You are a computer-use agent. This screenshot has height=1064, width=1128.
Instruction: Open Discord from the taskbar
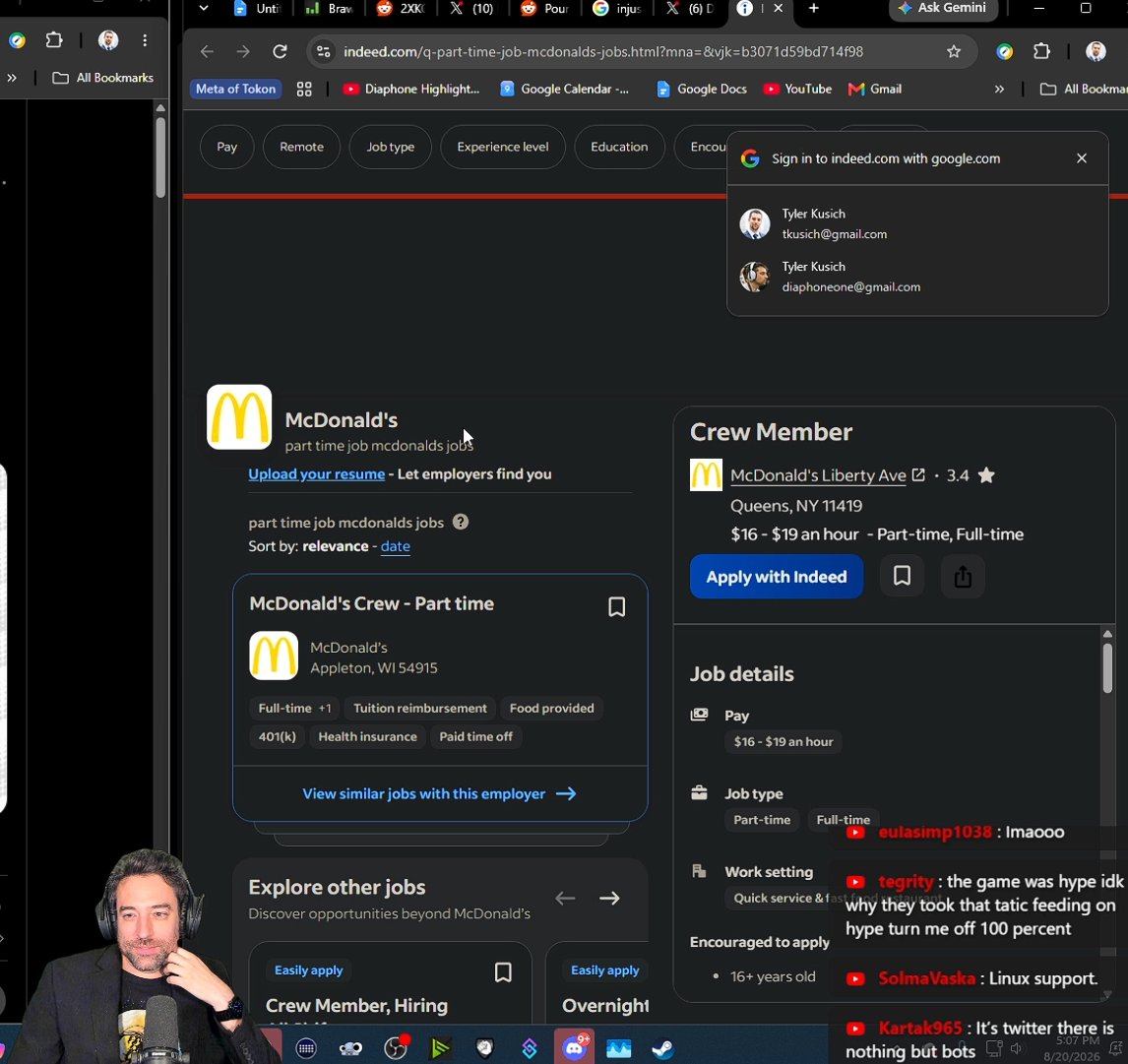click(x=574, y=1047)
